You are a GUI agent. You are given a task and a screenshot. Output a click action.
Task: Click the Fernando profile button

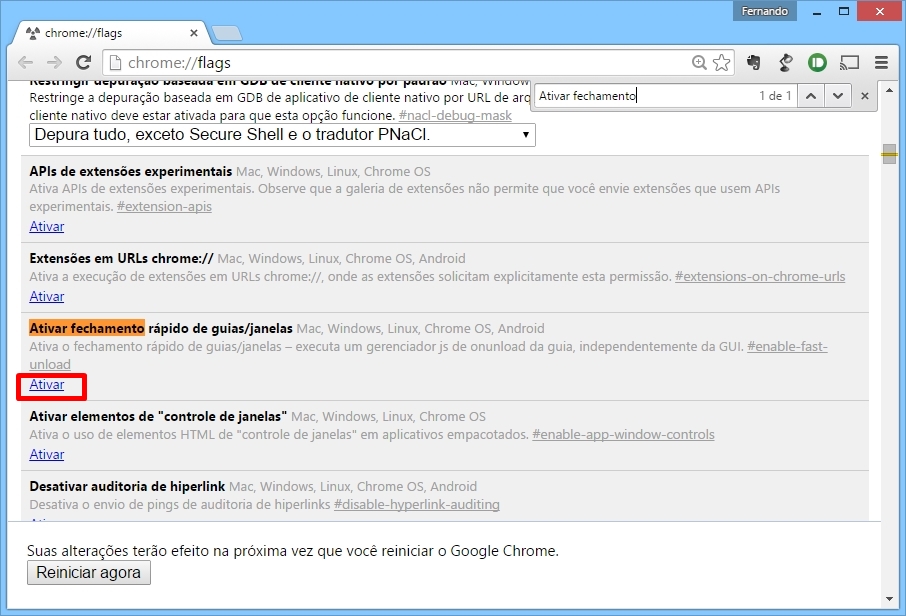click(764, 11)
